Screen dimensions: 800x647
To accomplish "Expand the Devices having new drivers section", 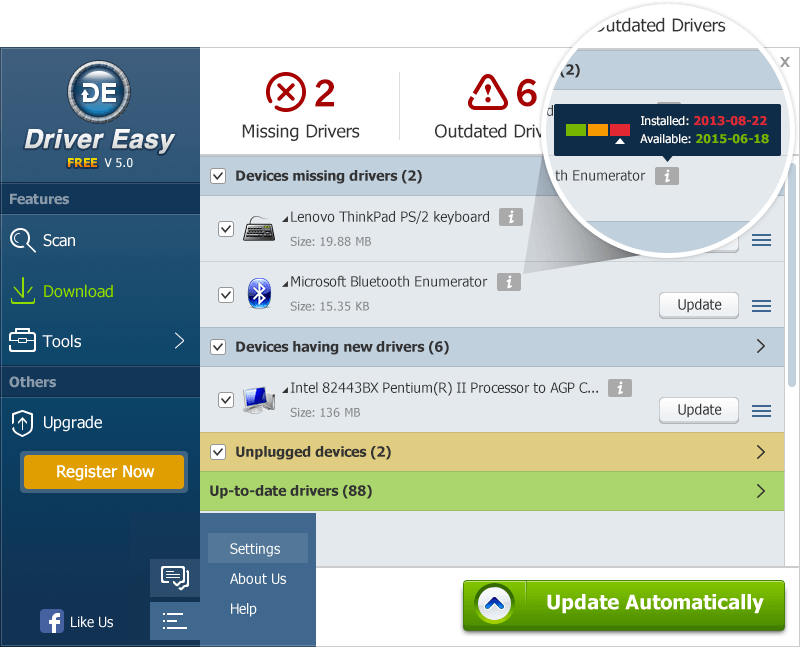I will pos(761,347).
